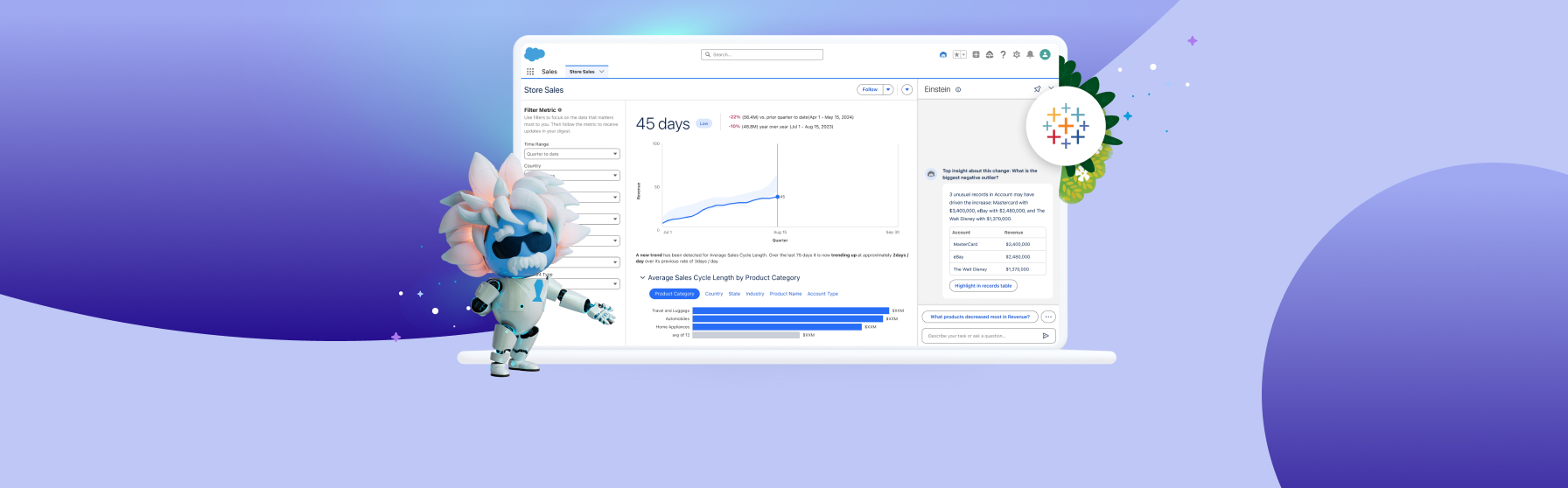Collapse Average Sales Cycle Length section
The height and width of the screenshot is (488, 1568).
point(642,278)
